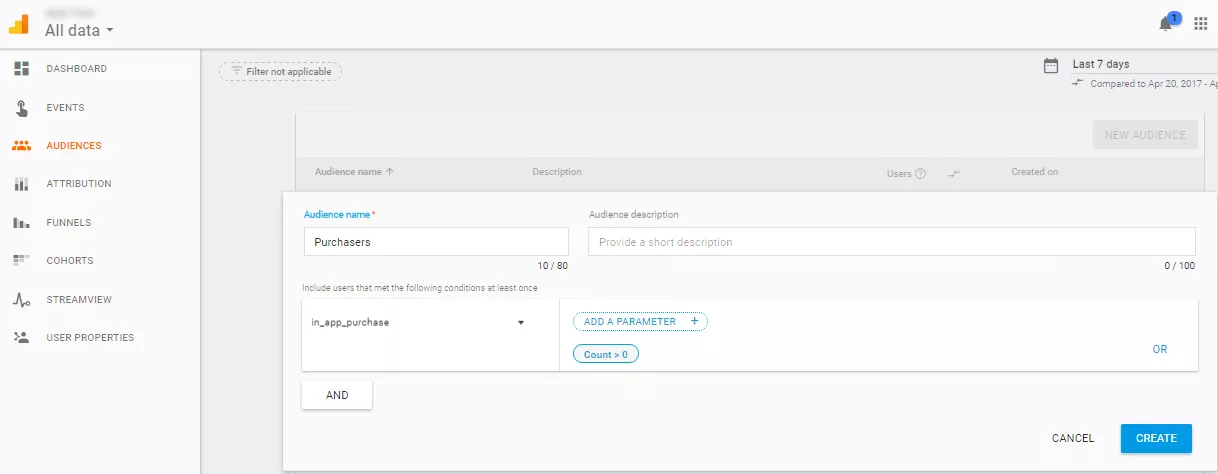Click the calendar icon beside date range
Viewport: 1218px width, 474px height.
pyautogui.click(x=1051, y=66)
